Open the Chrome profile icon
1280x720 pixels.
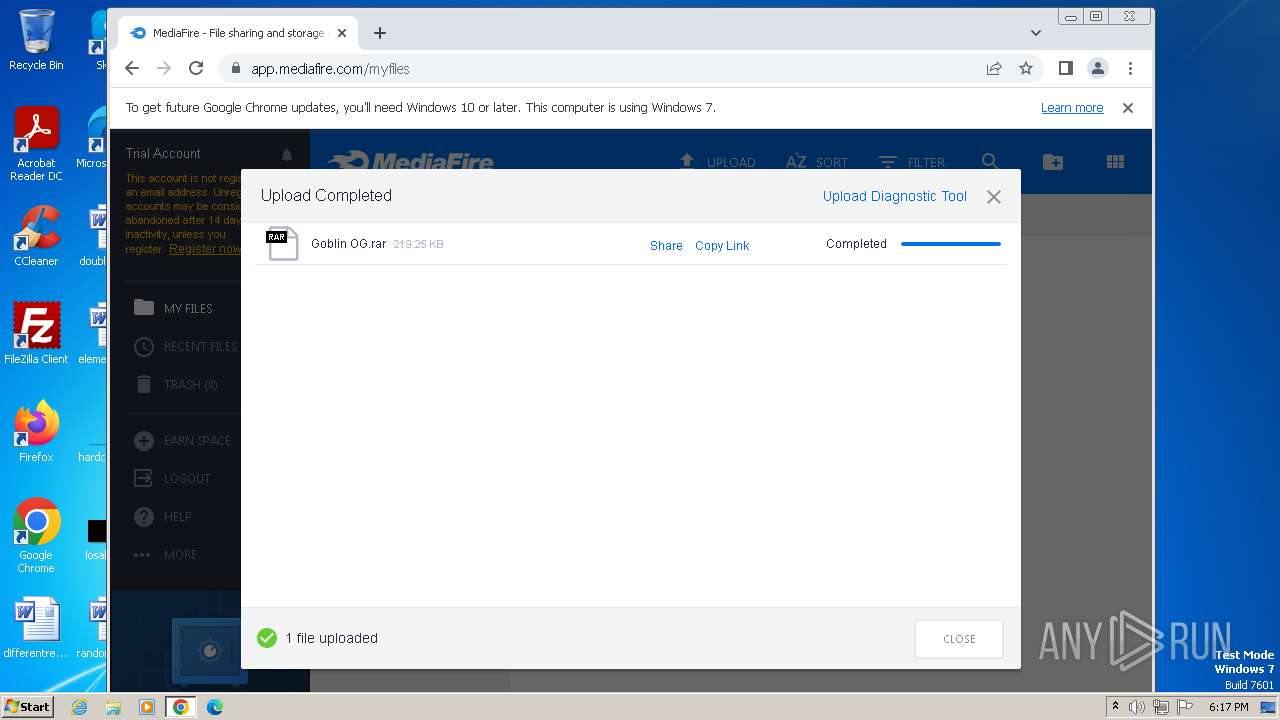tap(1098, 68)
